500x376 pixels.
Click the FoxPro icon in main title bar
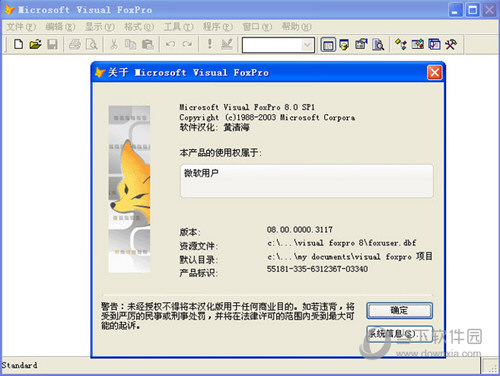(9, 10)
